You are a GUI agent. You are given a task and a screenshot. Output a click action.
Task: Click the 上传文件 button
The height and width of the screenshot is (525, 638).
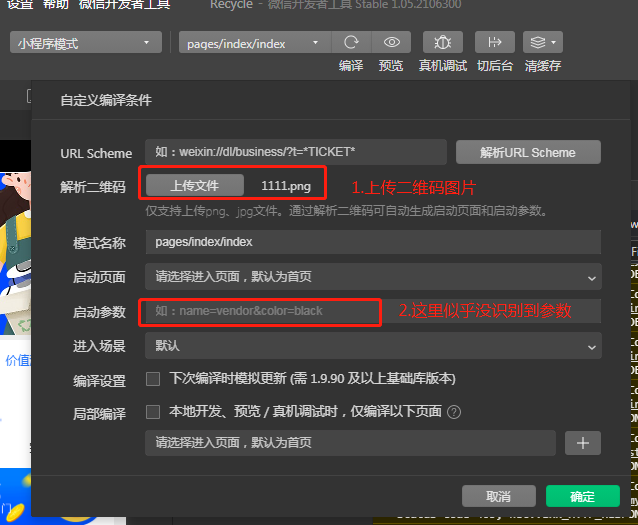coord(195,186)
